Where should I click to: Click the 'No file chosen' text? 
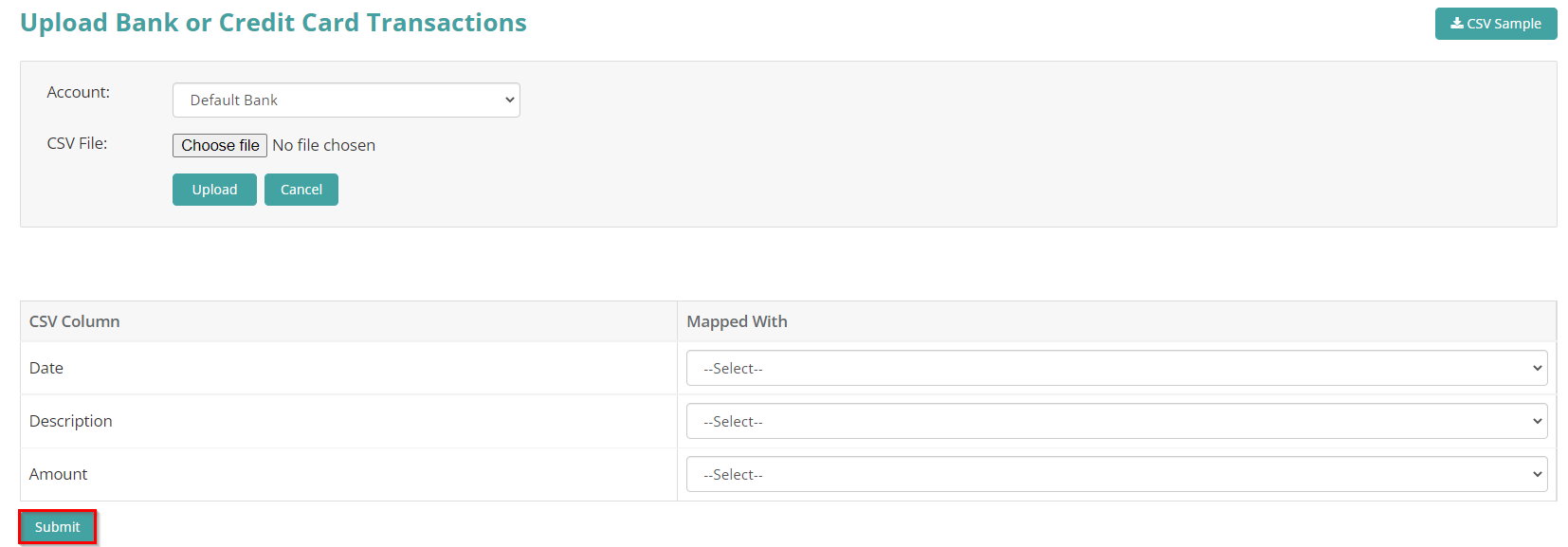[x=323, y=145]
